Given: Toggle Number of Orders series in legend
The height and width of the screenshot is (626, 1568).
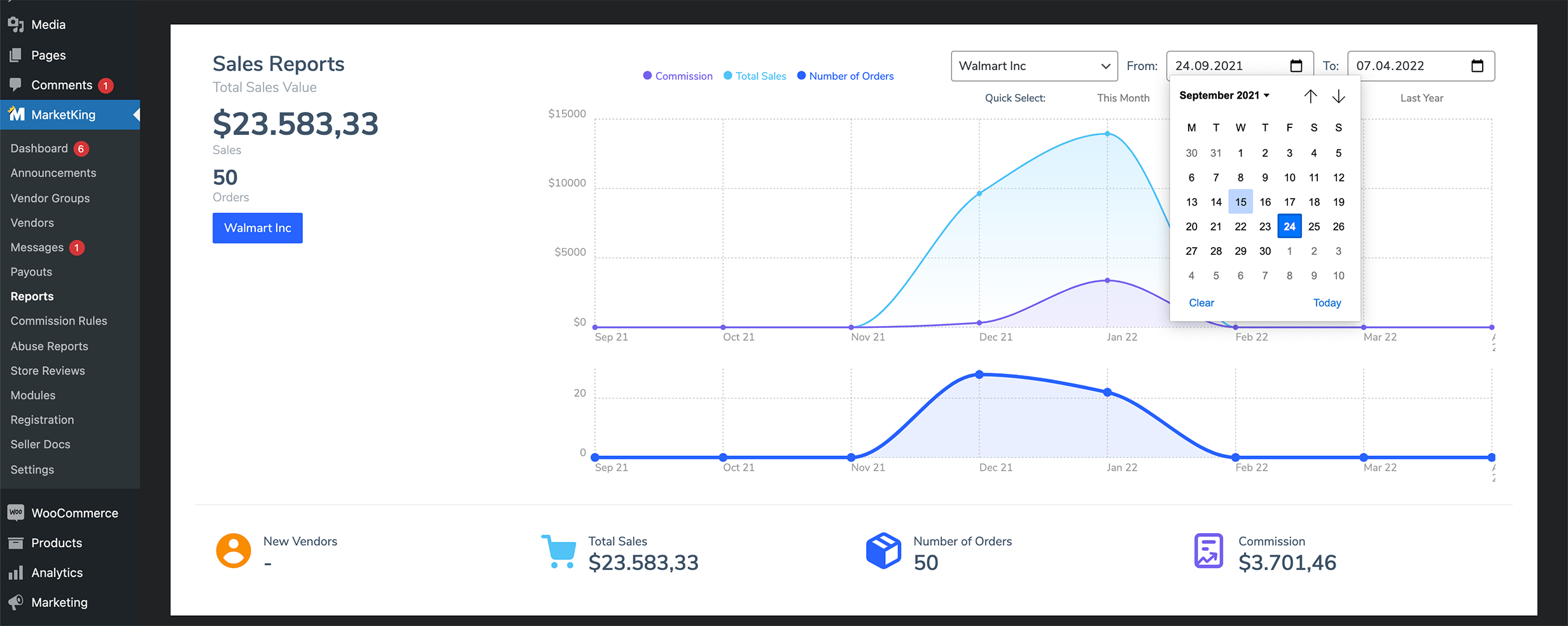Looking at the screenshot, I should [x=845, y=76].
